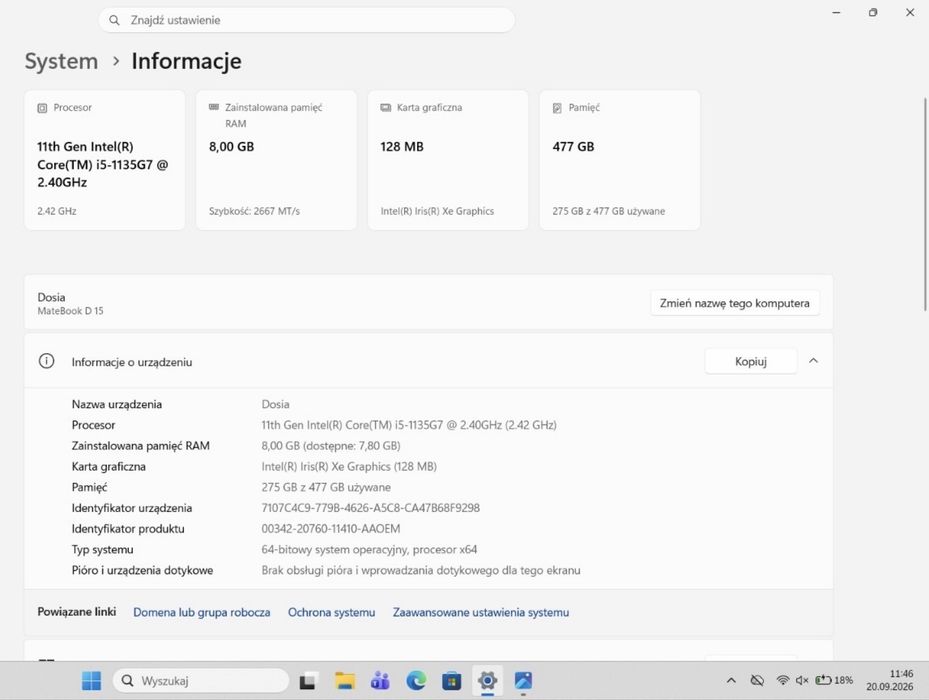Open Microsoft Teams taskbar icon
Image resolution: width=929 pixels, height=700 pixels.
(x=380, y=681)
